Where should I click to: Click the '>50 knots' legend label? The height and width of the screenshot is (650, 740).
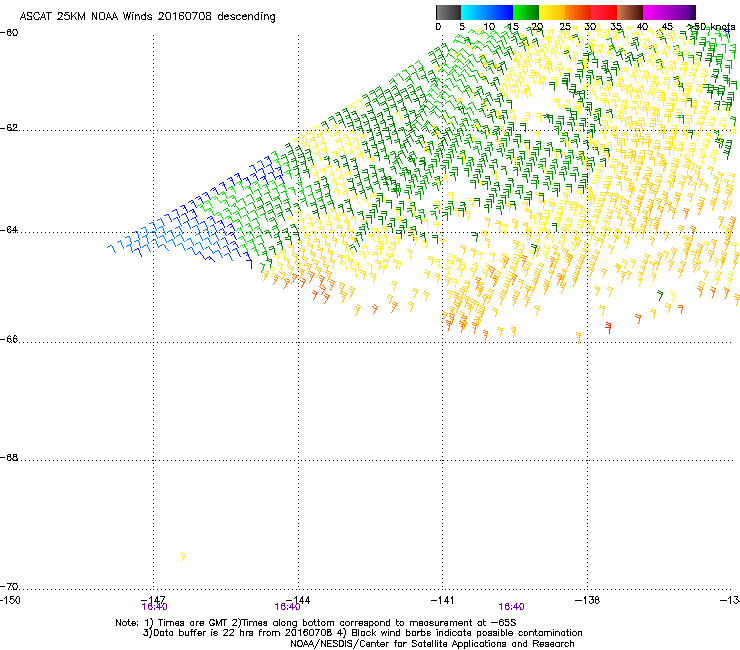[712, 27]
